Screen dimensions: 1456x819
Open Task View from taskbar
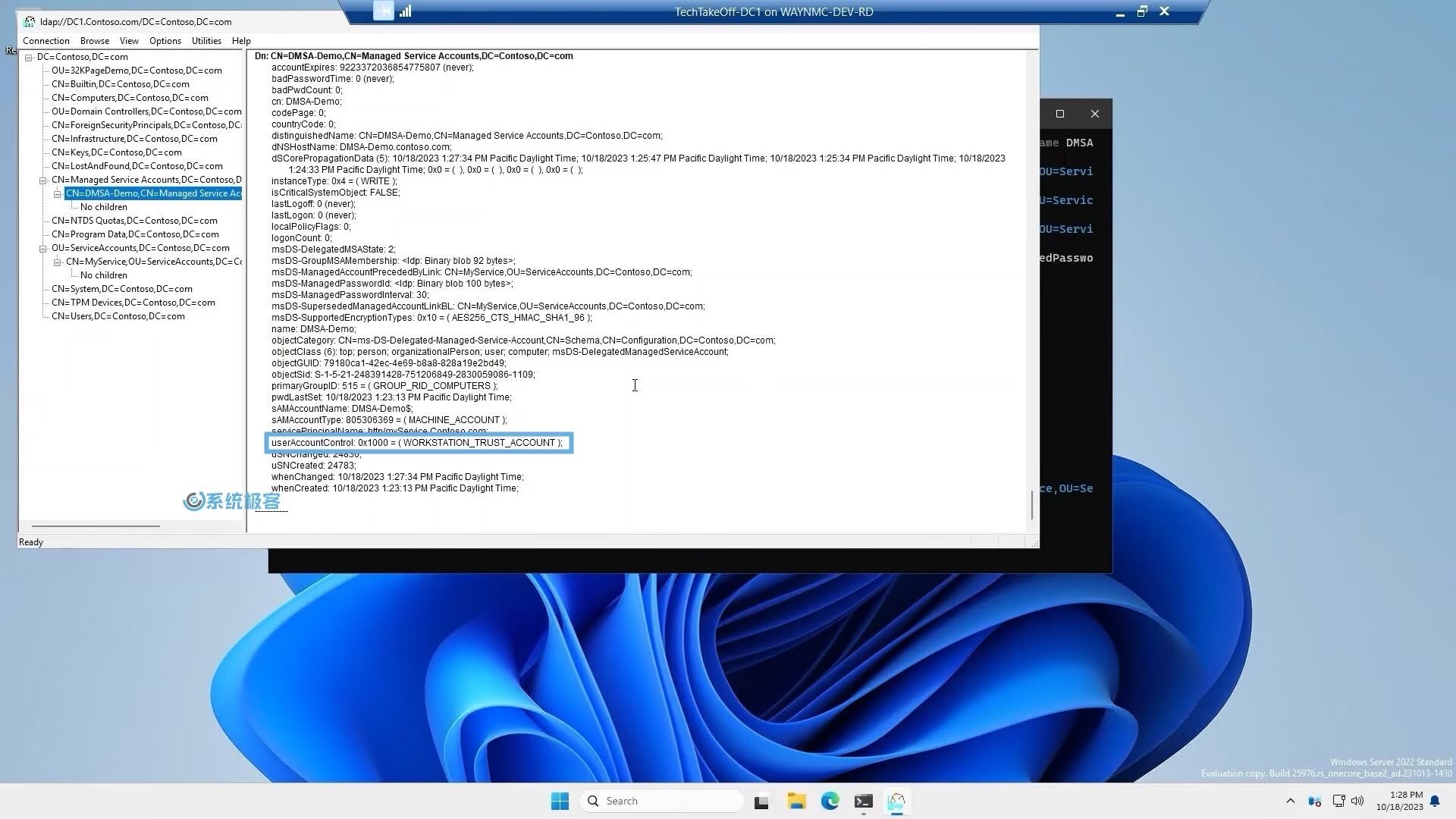click(x=762, y=801)
